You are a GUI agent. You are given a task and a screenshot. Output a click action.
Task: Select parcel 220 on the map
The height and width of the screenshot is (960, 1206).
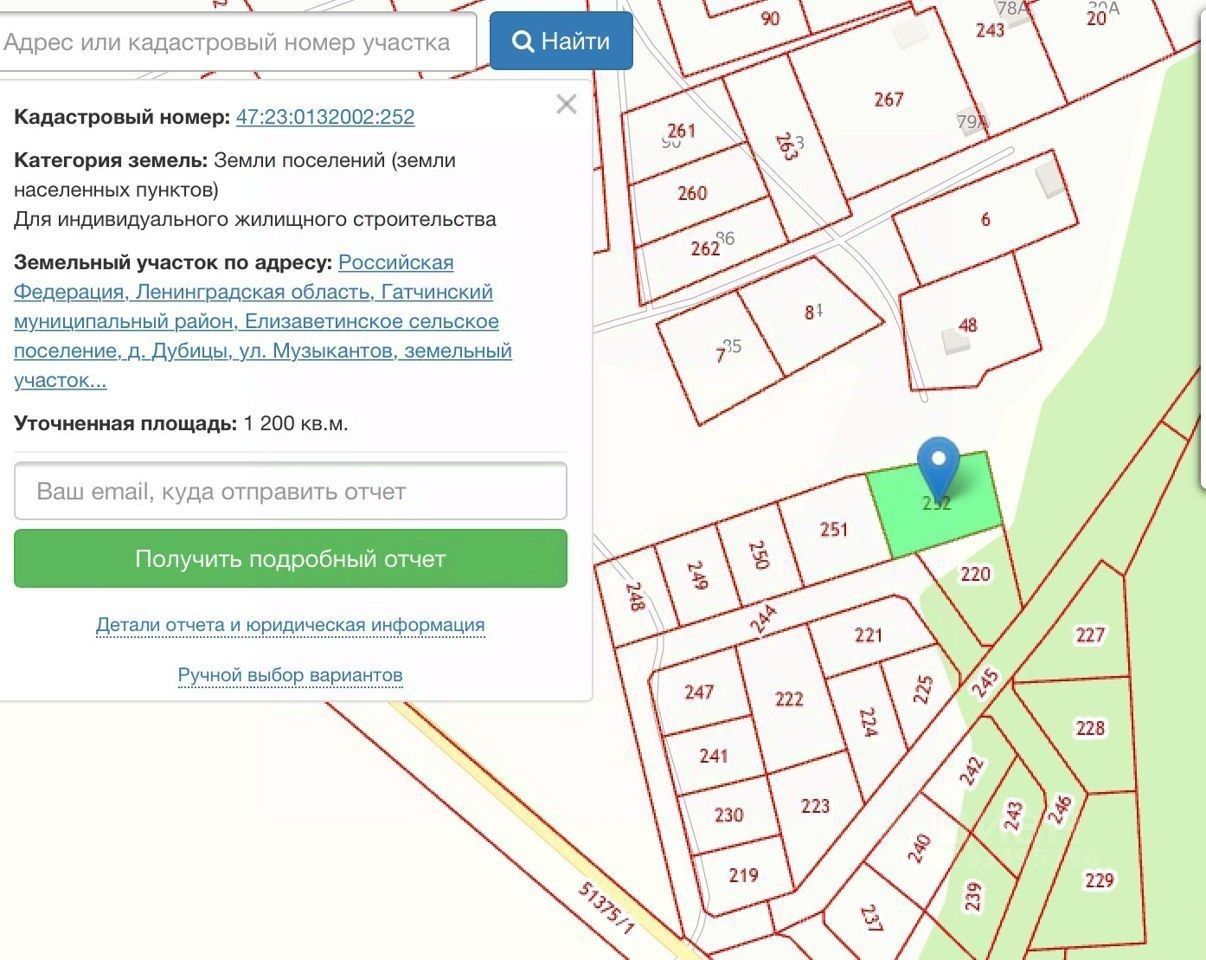975,574
